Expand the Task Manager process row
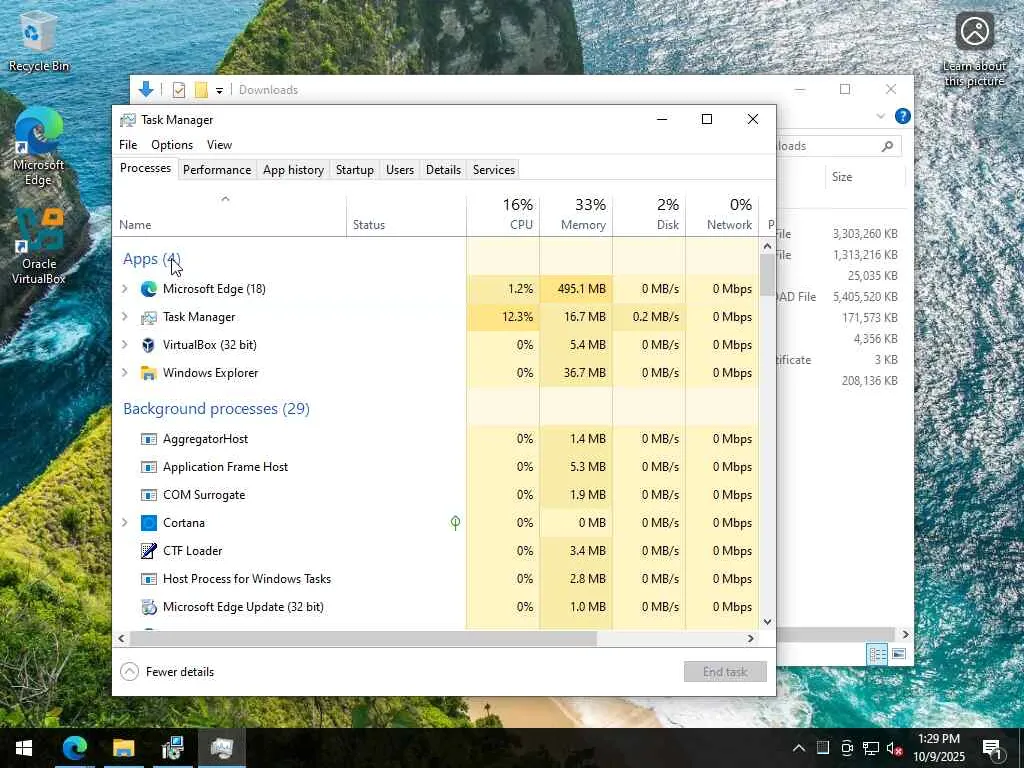 click(125, 316)
